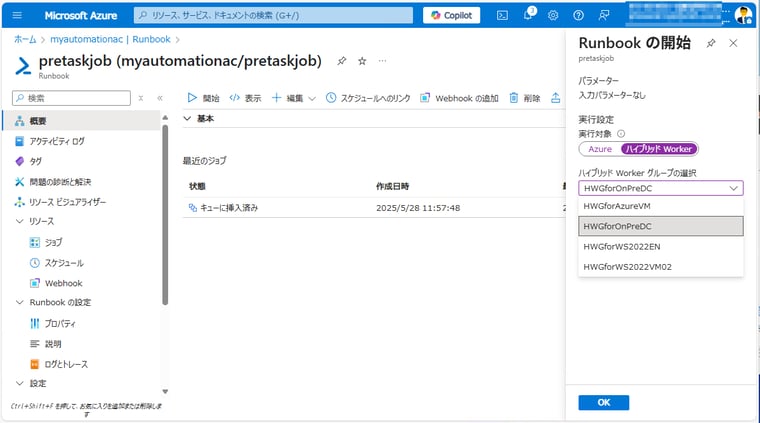Focus the top resource search box
The height and width of the screenshot is (423, 760).
tap(273, 15)
